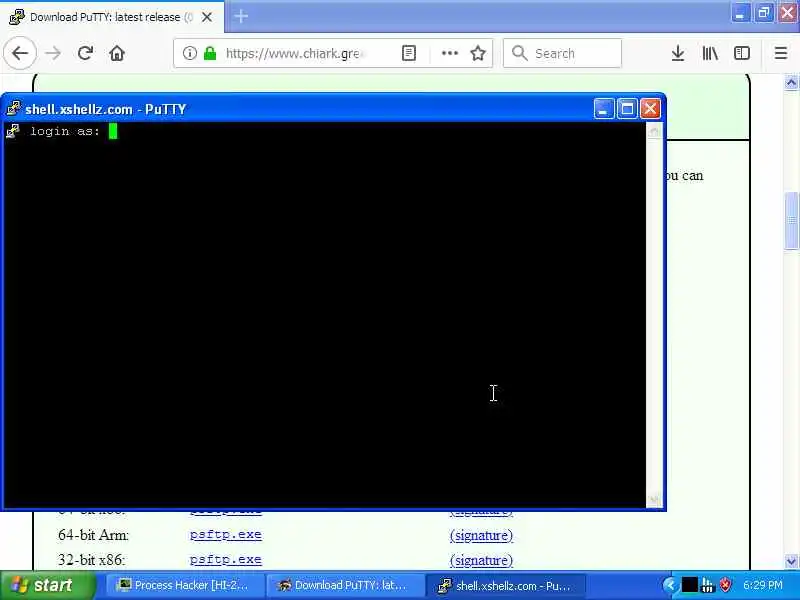
Task: Open the Firefox home page icon
Action: [117, 53]
